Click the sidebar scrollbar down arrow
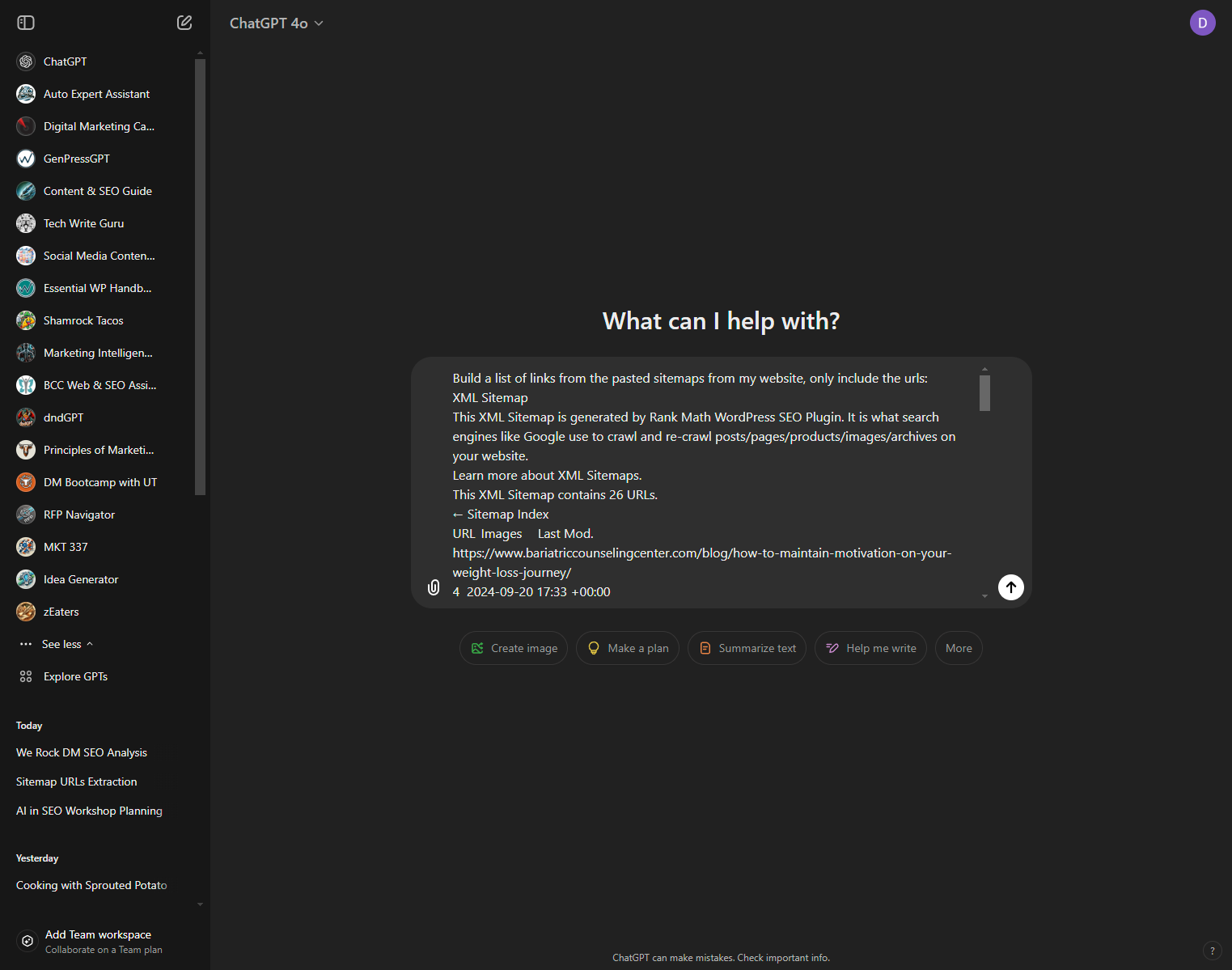This screenshot has height=970, width=1232. [200, 904]
